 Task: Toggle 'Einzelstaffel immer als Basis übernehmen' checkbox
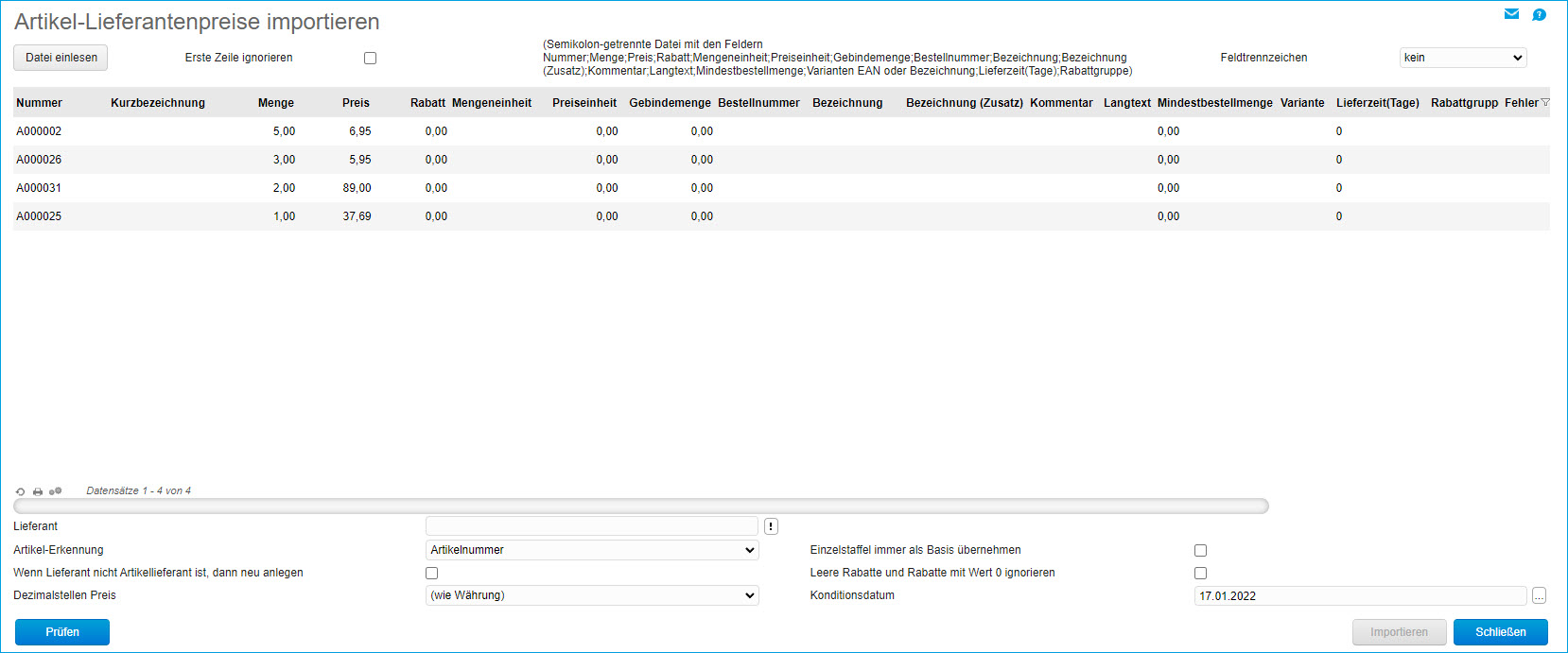click(1200, 550)
